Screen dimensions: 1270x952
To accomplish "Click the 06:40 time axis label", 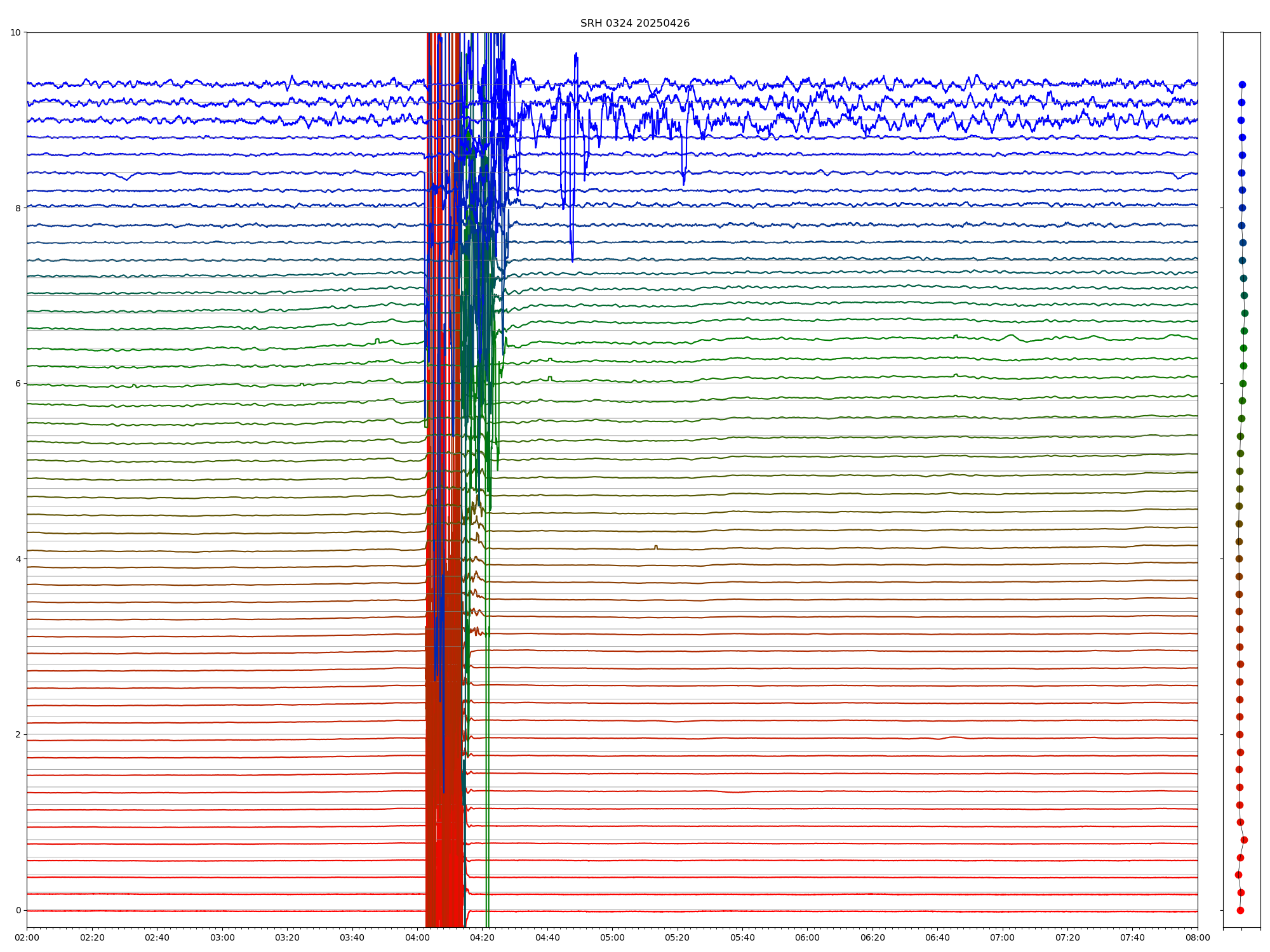I will tap(937, 937).
